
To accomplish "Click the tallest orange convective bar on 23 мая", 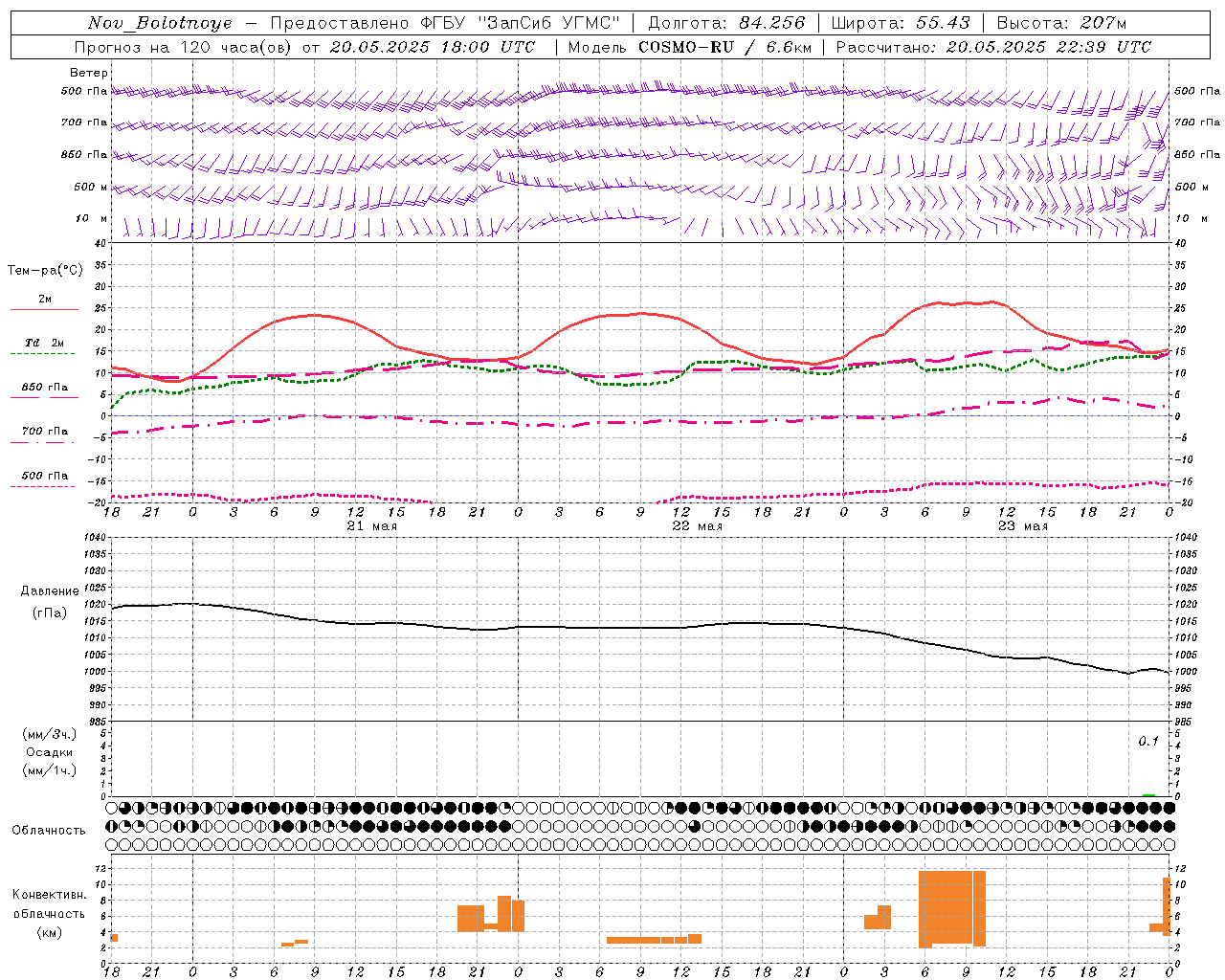I will click(951, 907).
